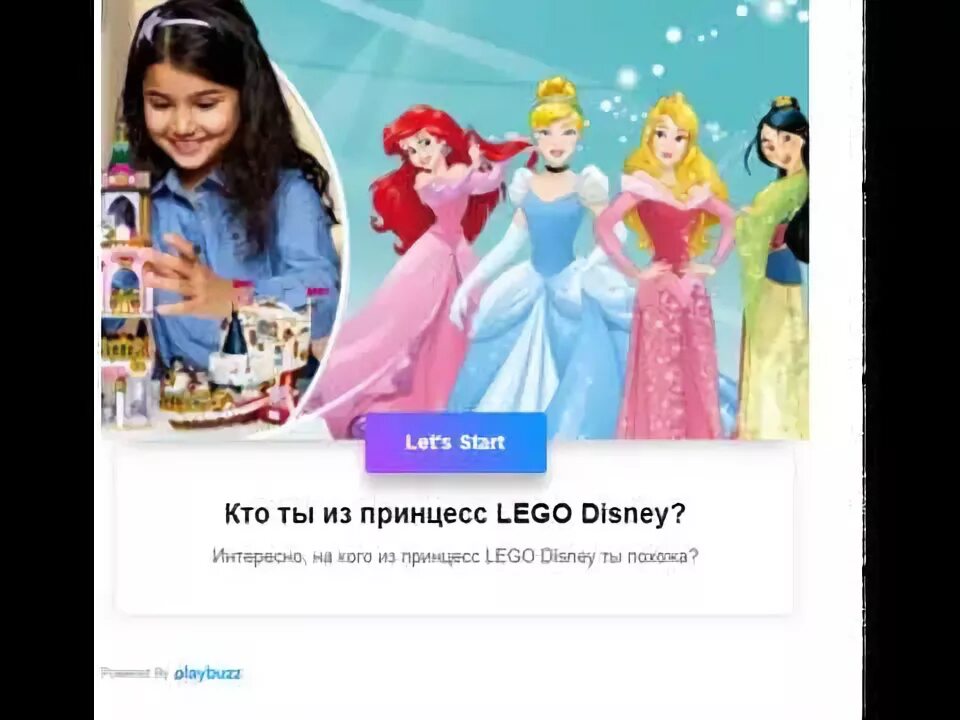This screenshot has width=960, height=720.
Task: Open the playbuzz logo link
Action: point(208,673)
